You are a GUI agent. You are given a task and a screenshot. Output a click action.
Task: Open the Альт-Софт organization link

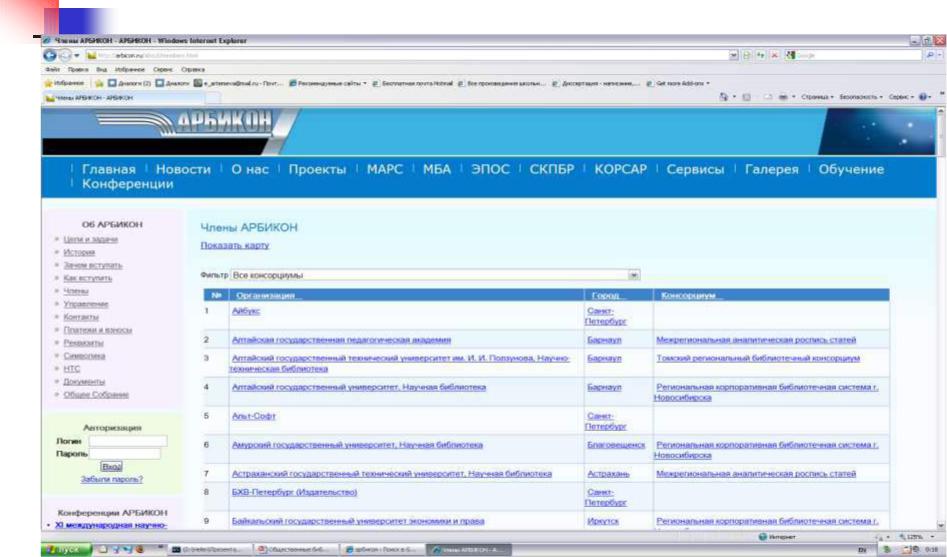[254, 416]
